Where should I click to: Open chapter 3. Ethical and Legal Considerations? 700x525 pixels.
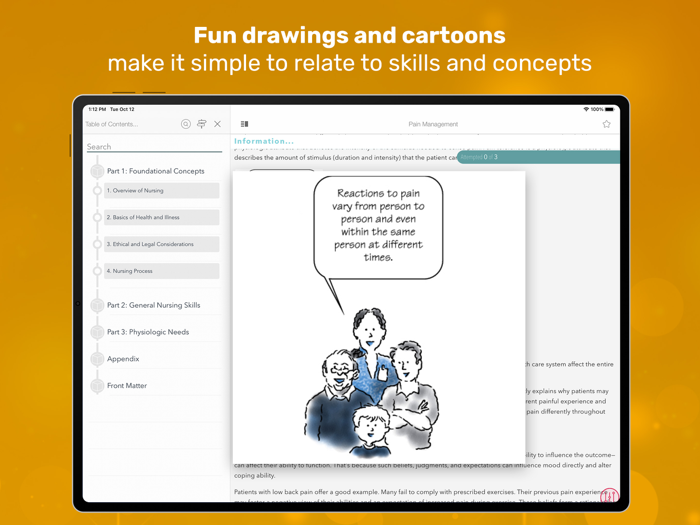[162, 244]
